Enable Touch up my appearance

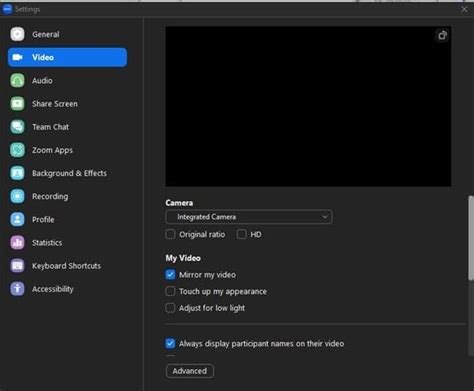click(170, 291)
